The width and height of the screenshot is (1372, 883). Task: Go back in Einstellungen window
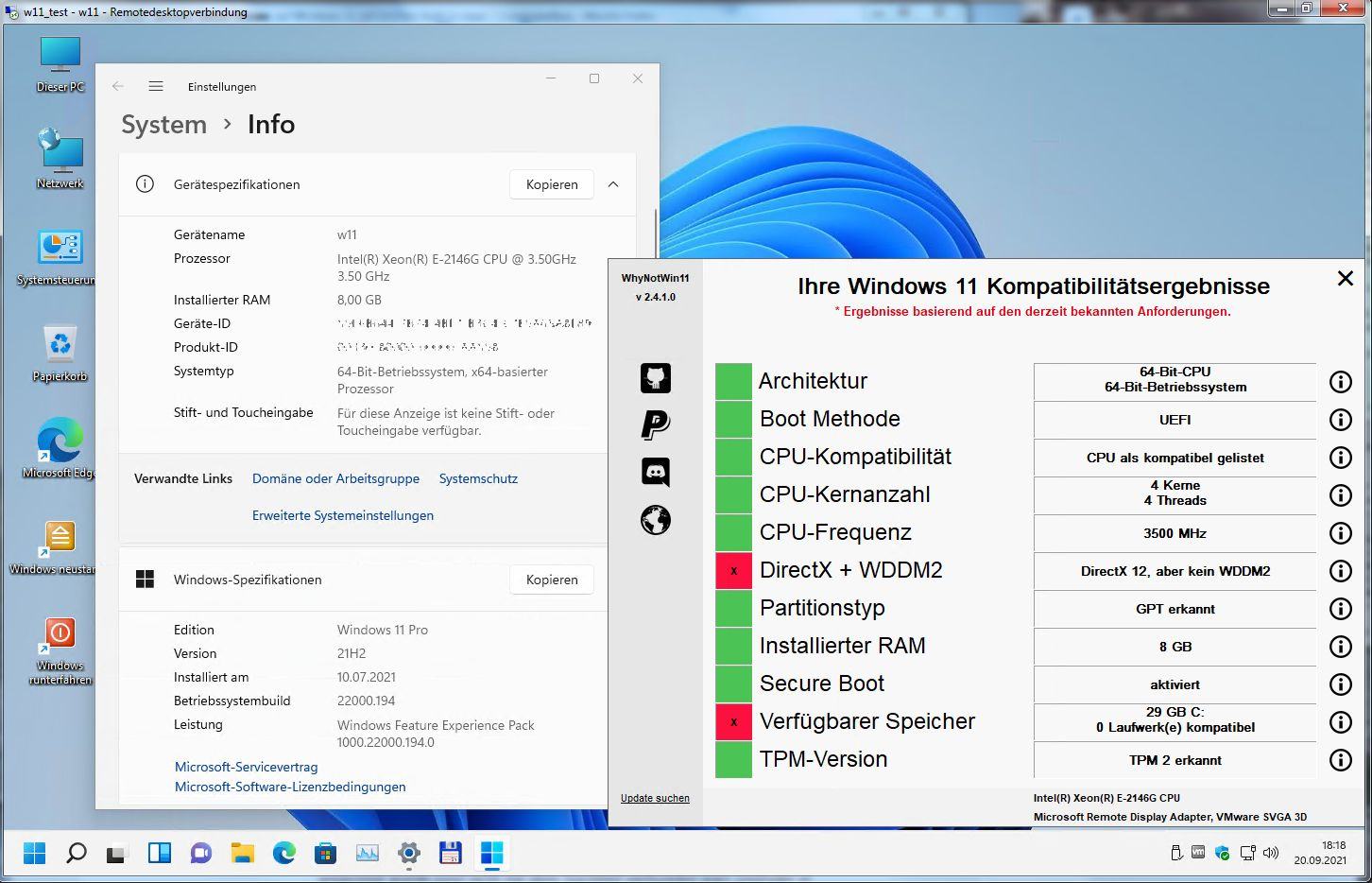click(118, 86)
